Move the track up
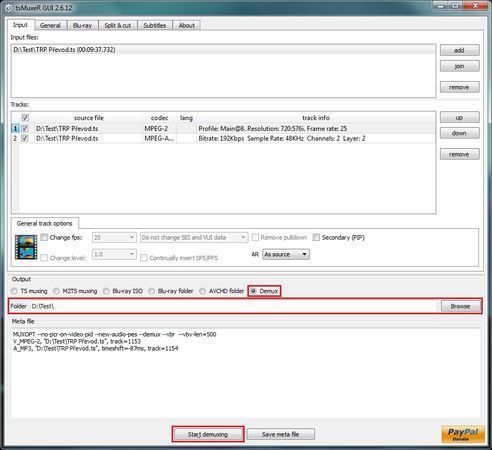Screen dimensions: 492x450 pyautogui.click(x=459, y=117)
